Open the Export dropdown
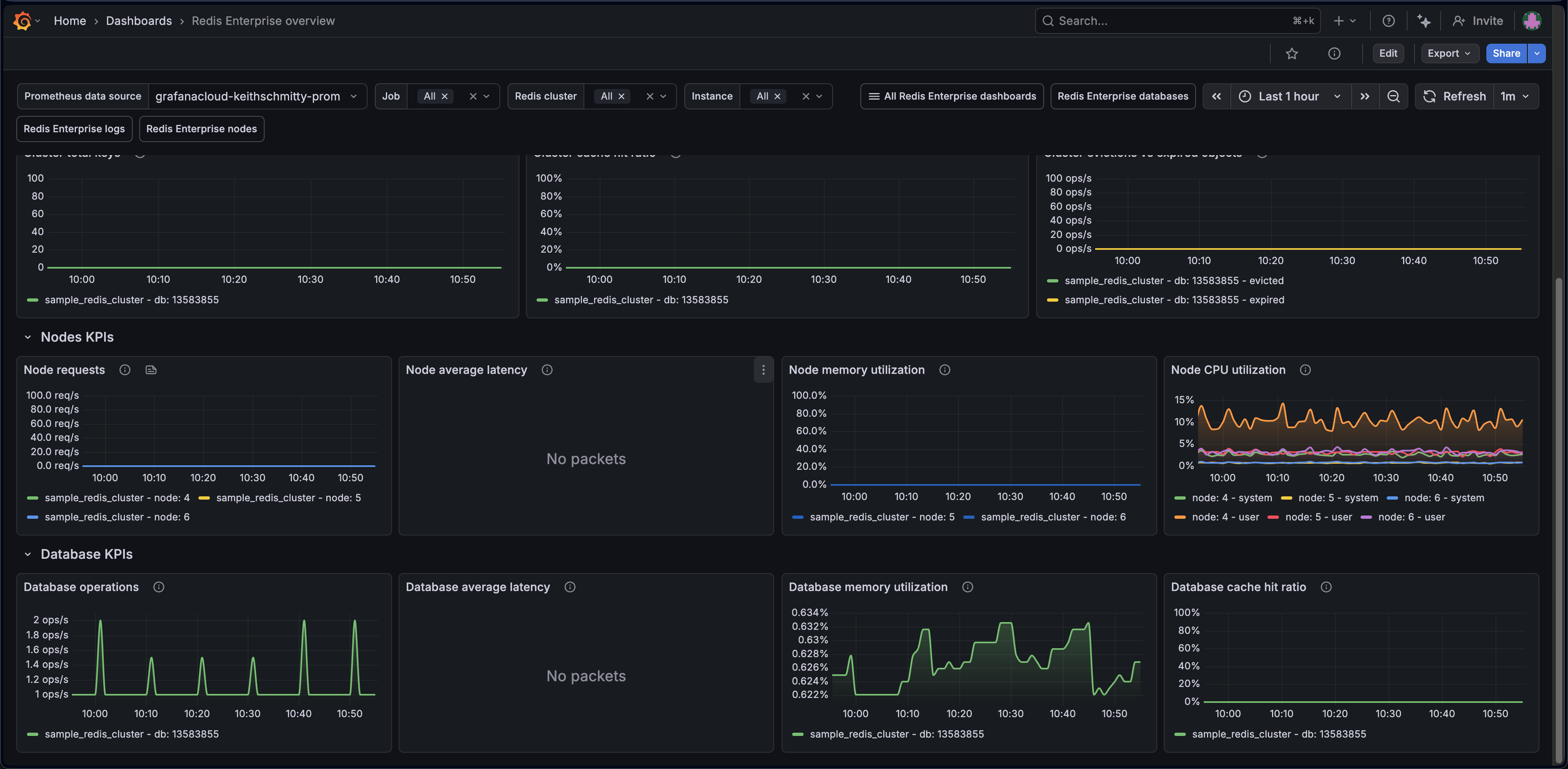 click(x=1450, y=53)
